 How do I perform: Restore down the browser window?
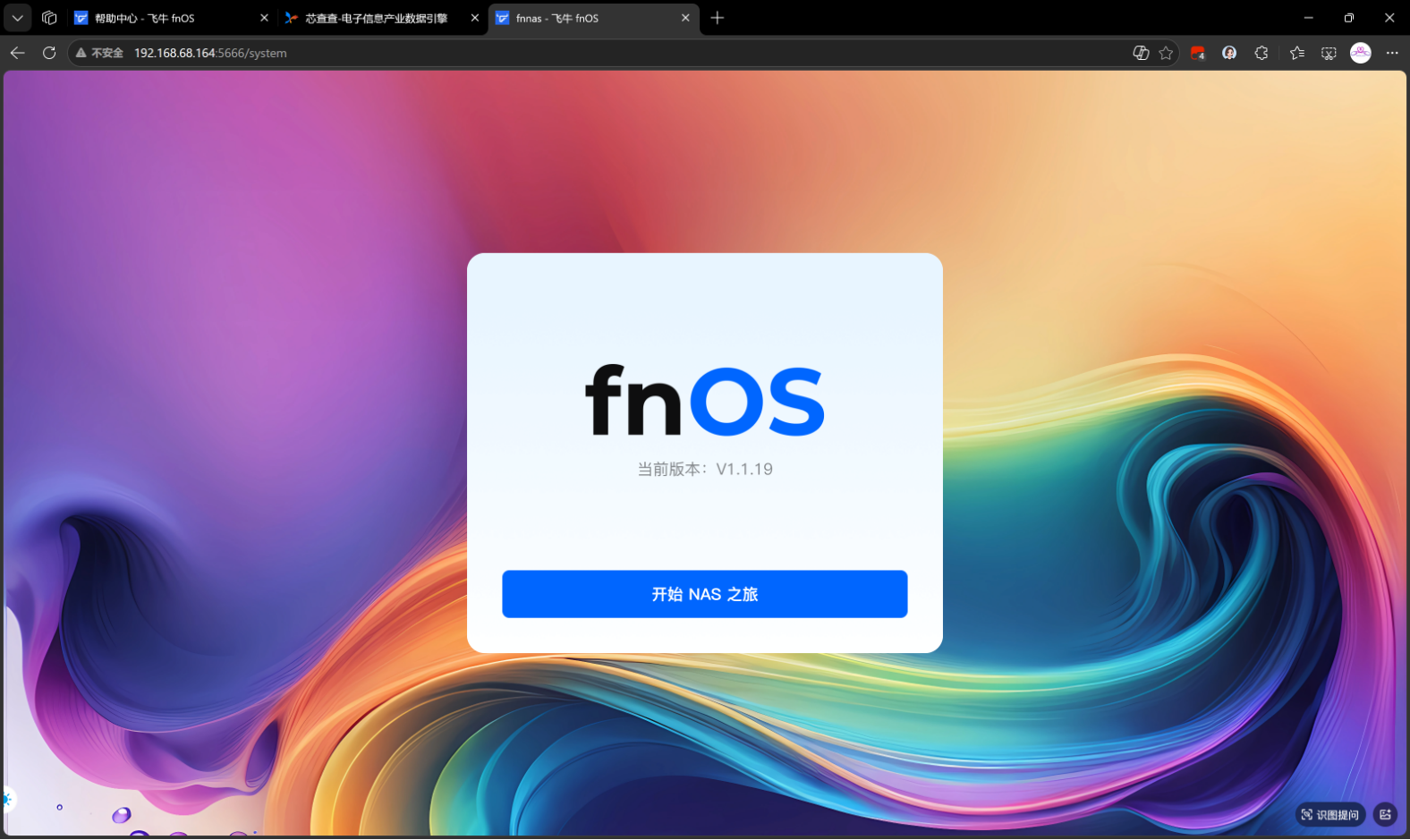[1349, 18]
